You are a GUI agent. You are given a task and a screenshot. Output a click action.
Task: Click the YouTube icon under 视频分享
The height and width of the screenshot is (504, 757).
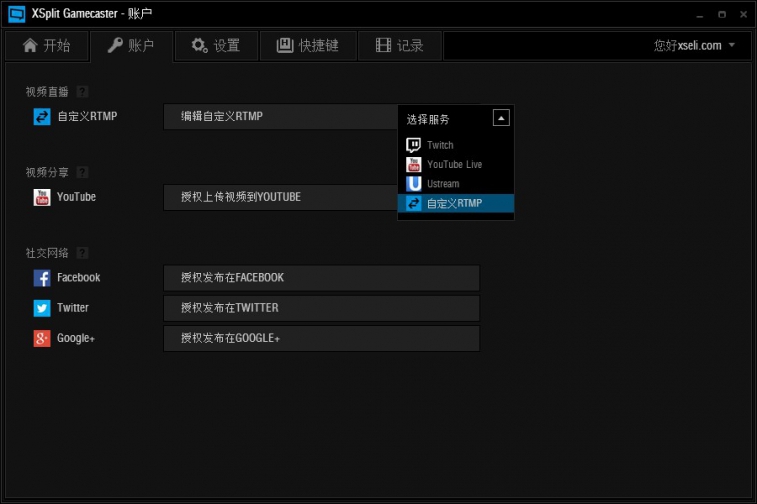[42, 197]
